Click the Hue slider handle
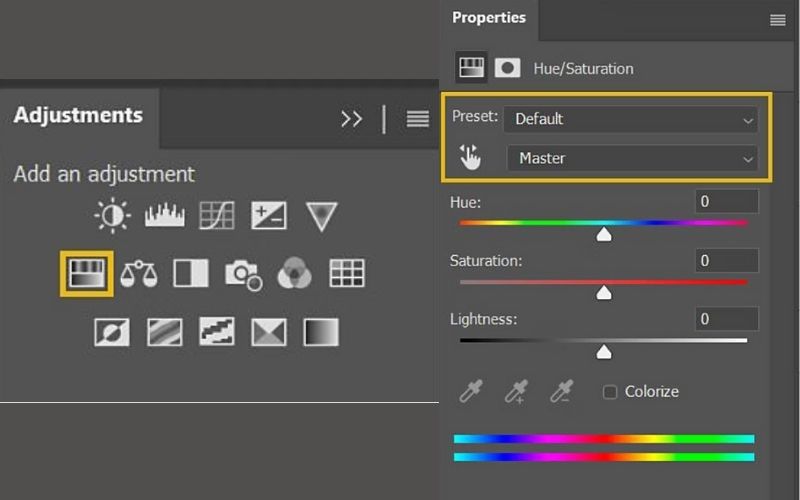The width and height of the screenshot is (800, 500). click(x=604, y=235)
